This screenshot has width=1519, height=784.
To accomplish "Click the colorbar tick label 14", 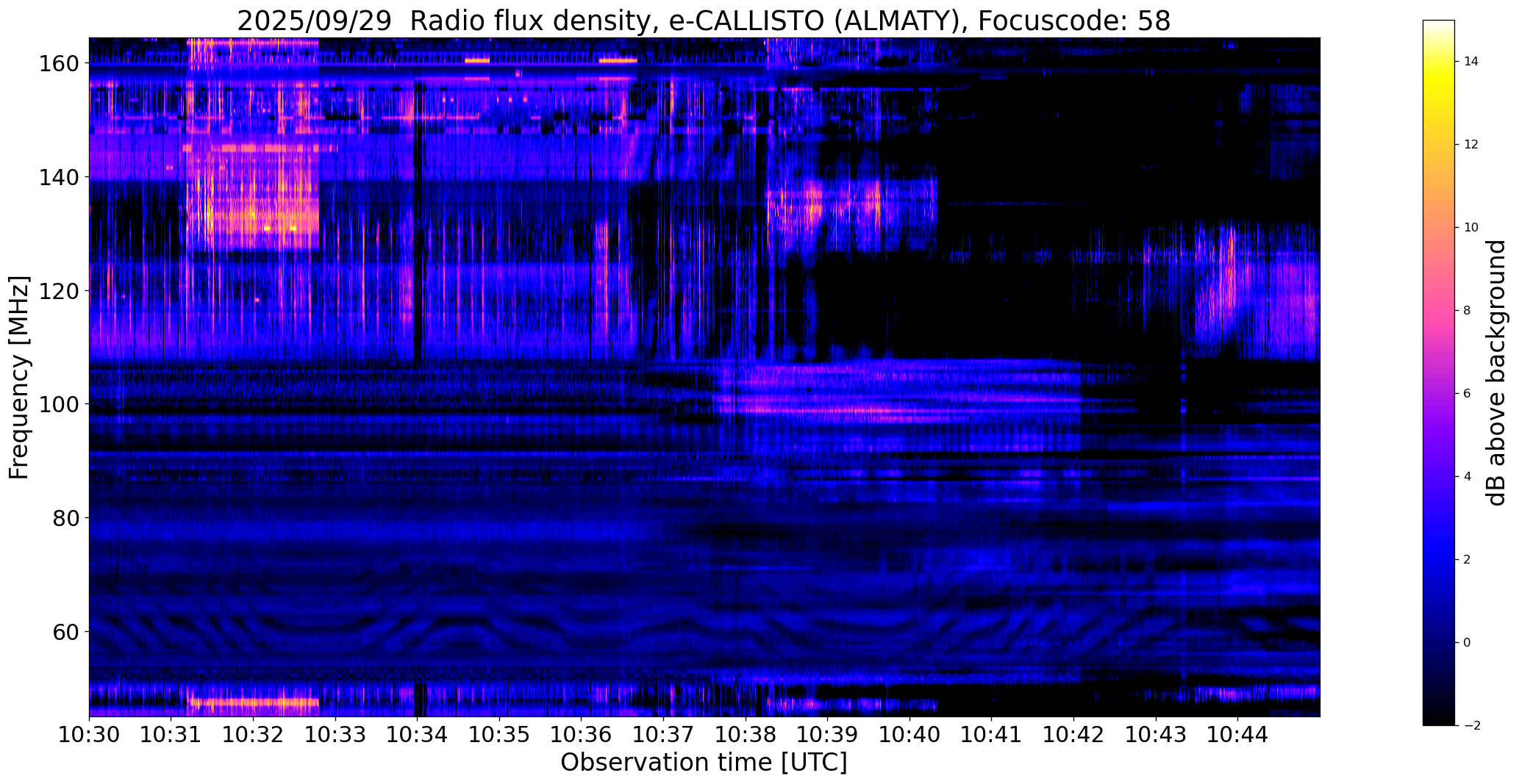I will (1471, 62).
